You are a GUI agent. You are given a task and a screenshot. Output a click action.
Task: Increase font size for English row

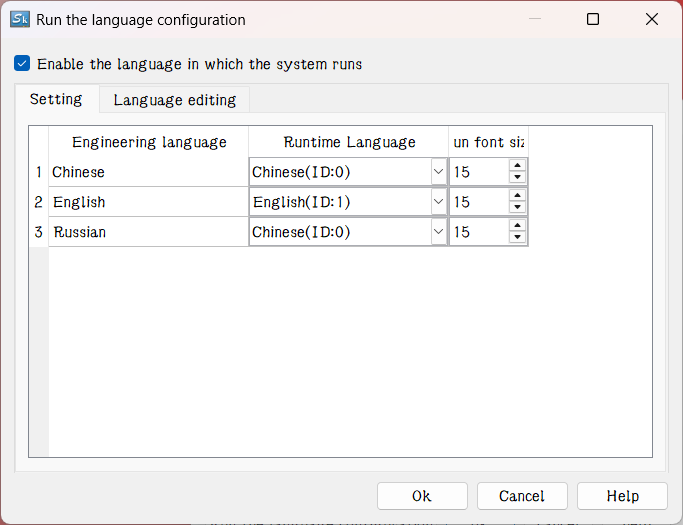(517, 196)
